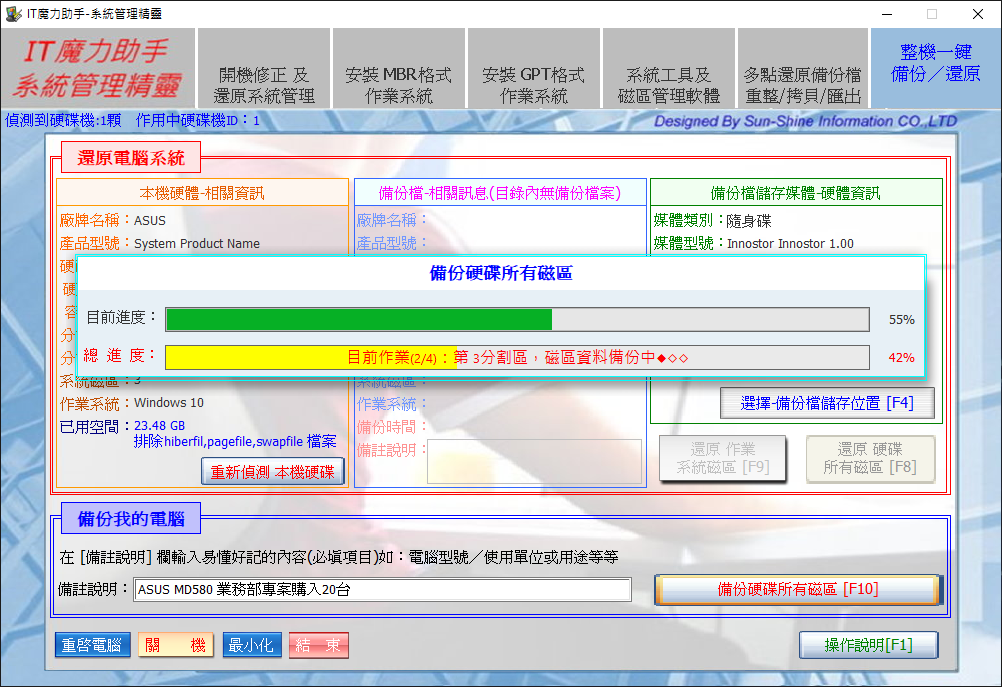
Task: Click 還原 作業系統磁區 [F9] button
Action: (x=723, y=459)
